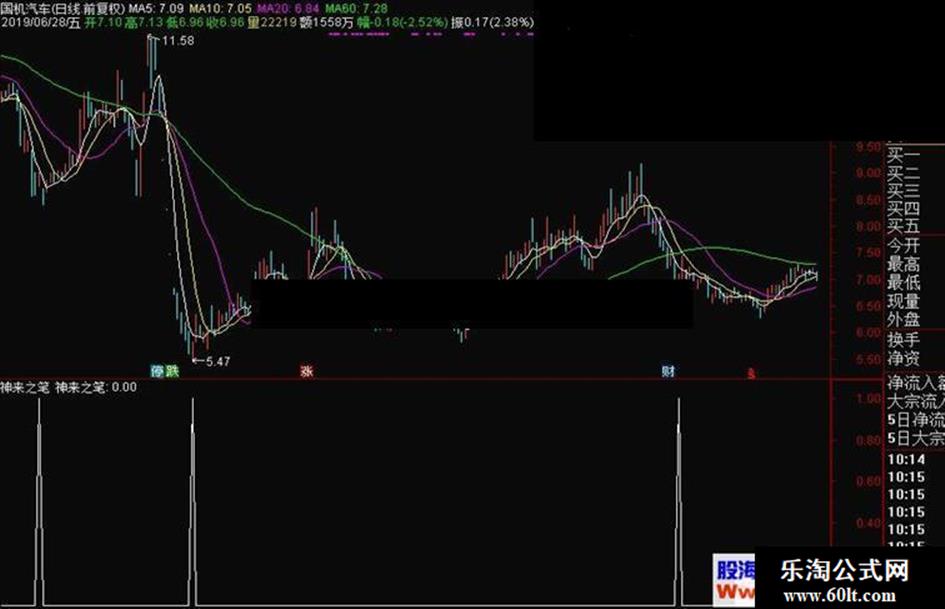Viewport: 945px width, 609px height.
Task: Click the 净资 quote field
Action: 903,359
